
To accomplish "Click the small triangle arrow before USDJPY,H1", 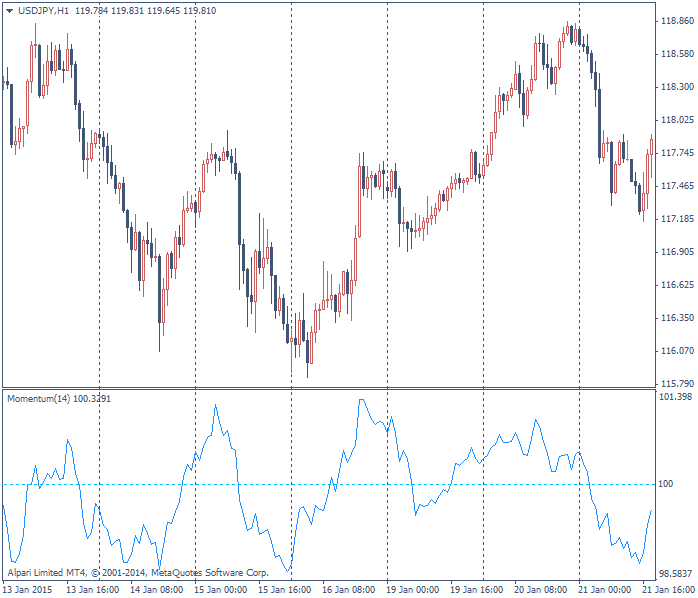I will pyautogui.click(x=9, y=10).
